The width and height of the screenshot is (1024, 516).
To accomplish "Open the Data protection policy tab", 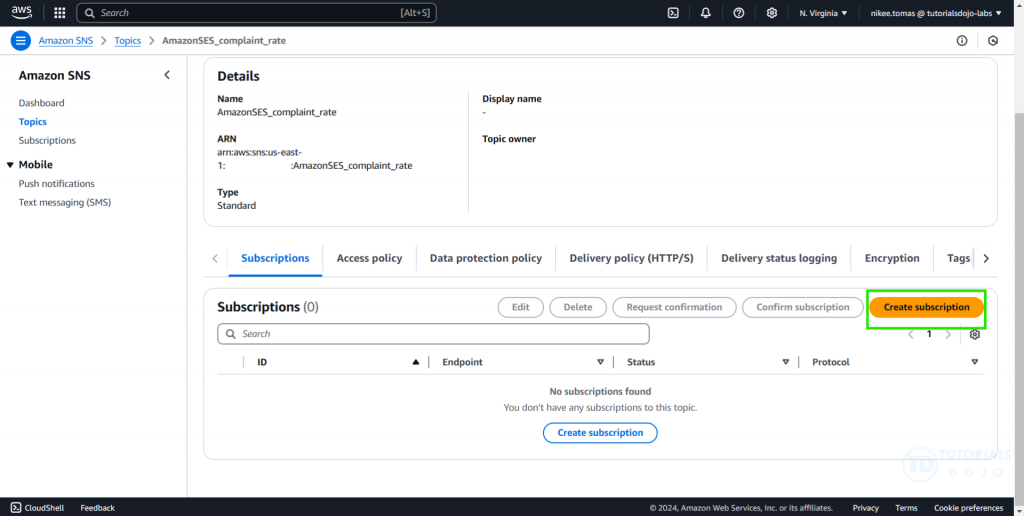I will point(486,258).
